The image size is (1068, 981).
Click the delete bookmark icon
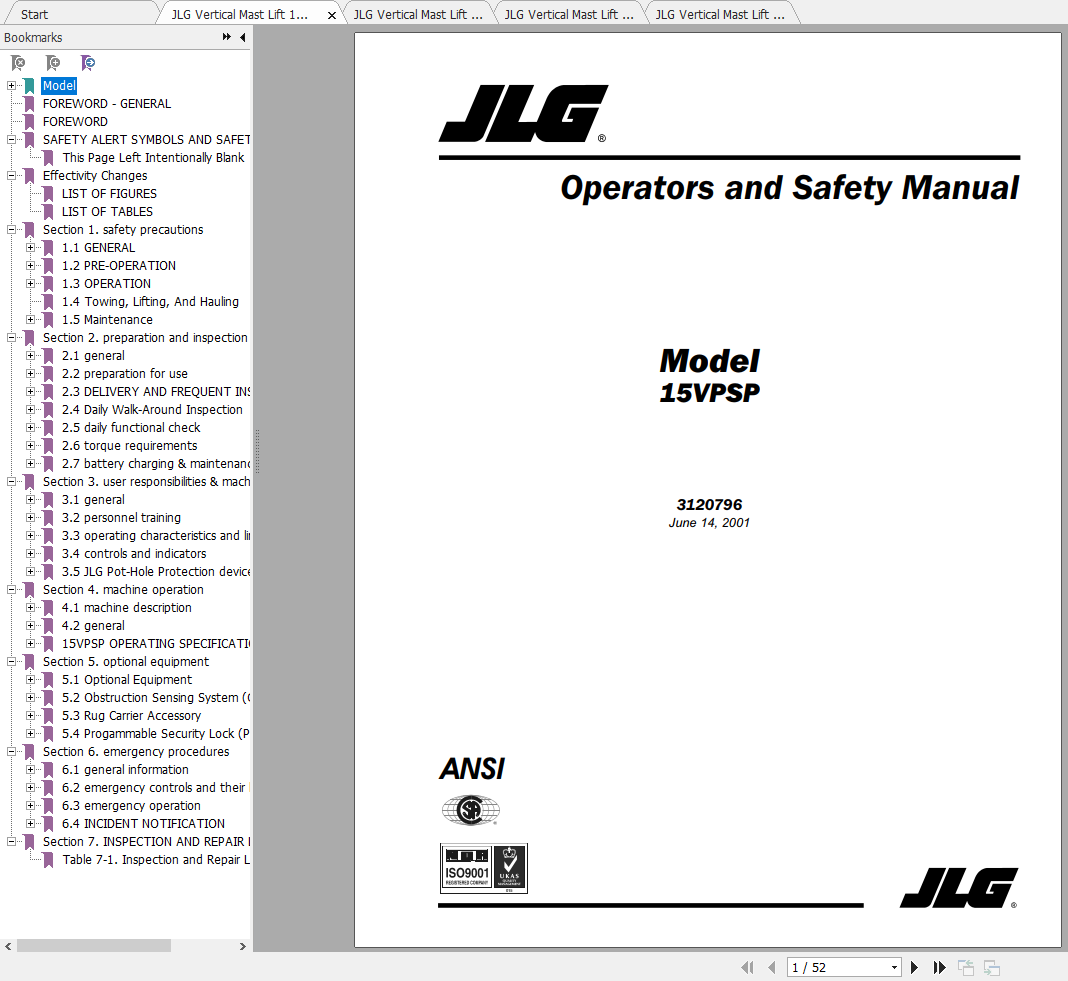(x=18, y=63)
